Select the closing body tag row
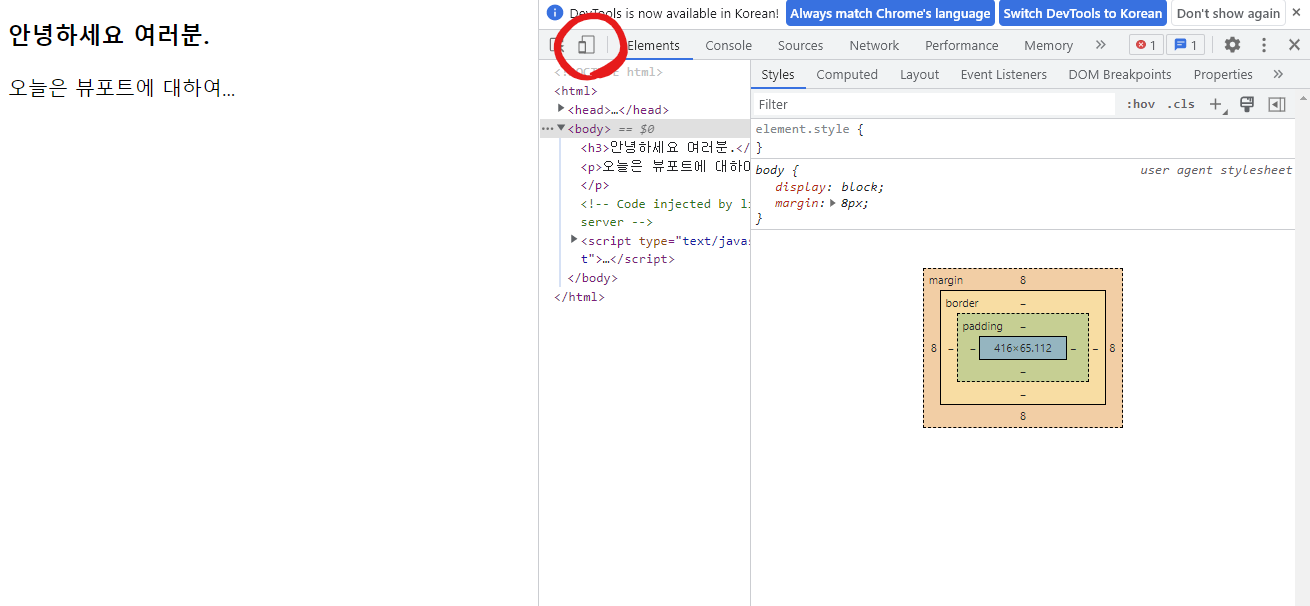 [592, 278]
